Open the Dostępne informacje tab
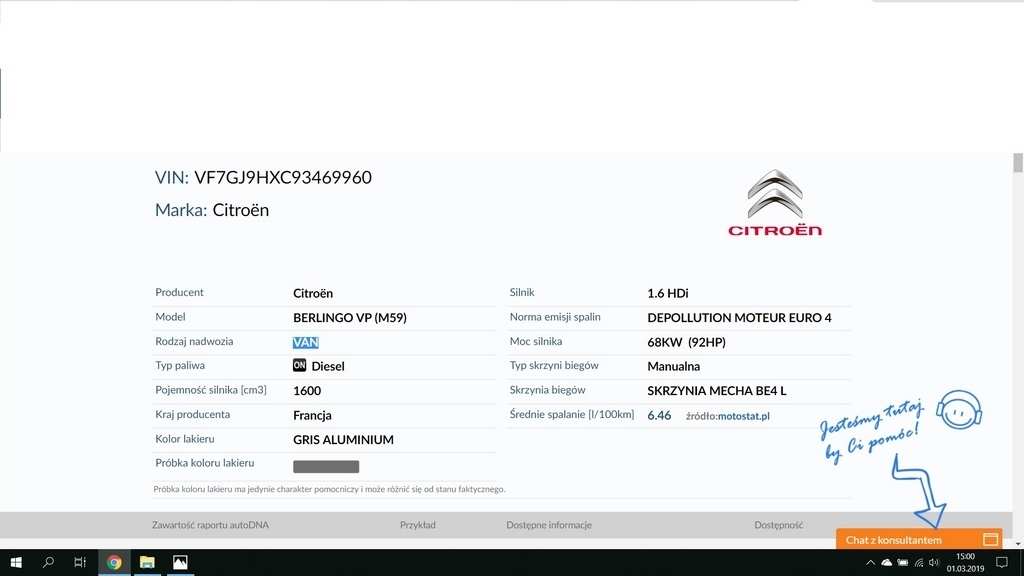The height and width of the screenshot is (576, 1024). pyautogui.click(x=549, y=525)
